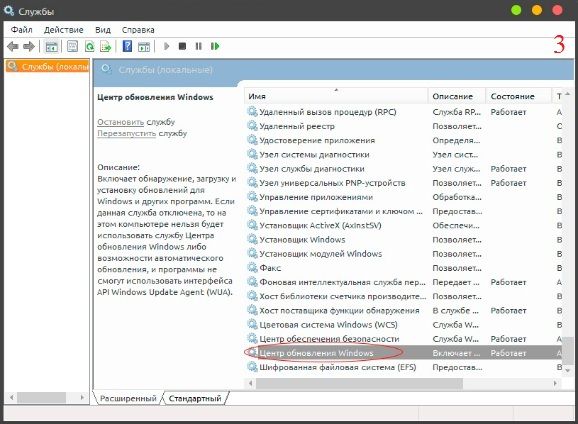Viewport: 578px width, 424px height.
Task: Click the Остановить службу link
Action: pyautogui.click(x=121, y=122)
